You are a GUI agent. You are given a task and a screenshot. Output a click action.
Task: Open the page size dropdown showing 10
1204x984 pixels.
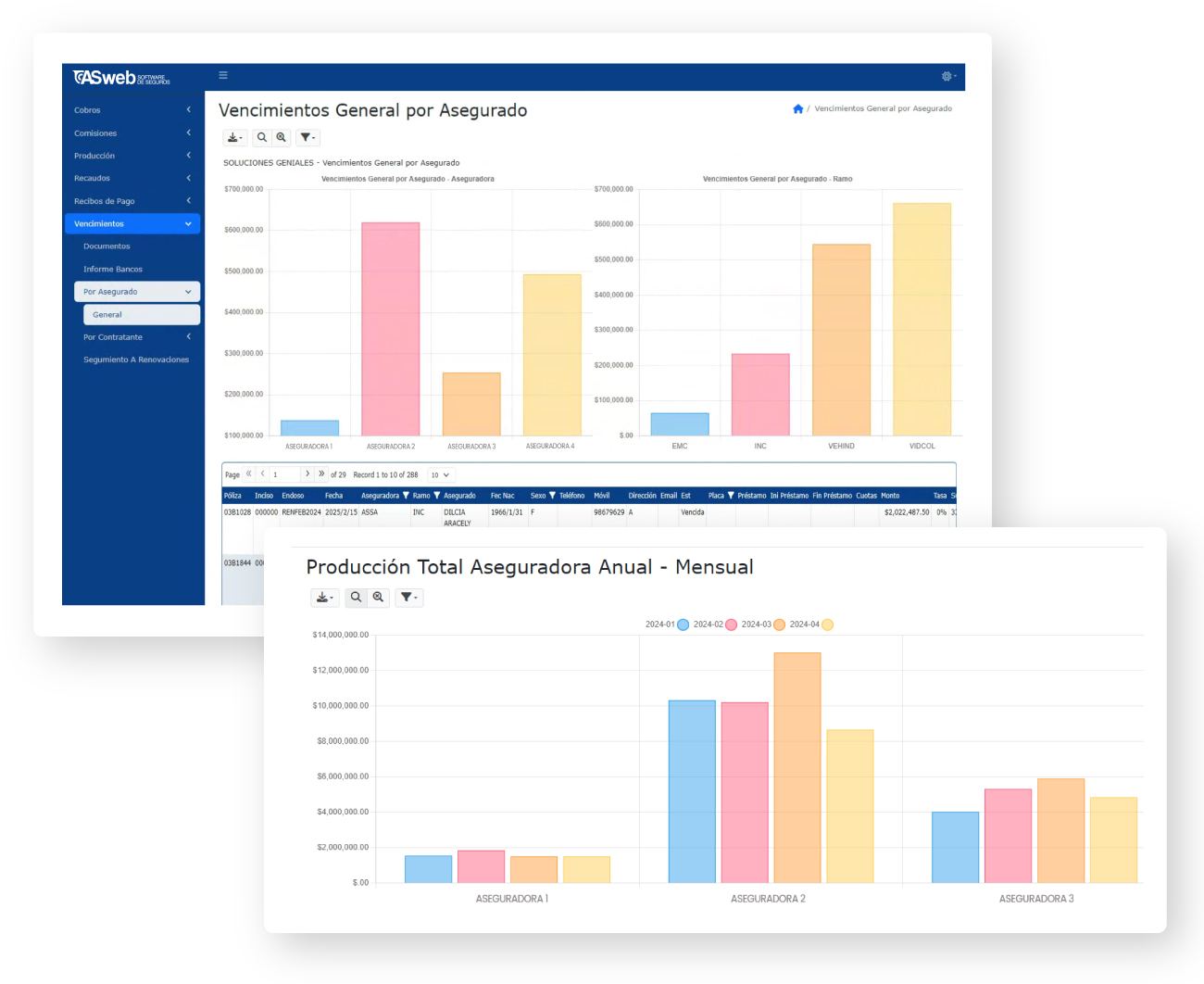(x=440, y=474)
